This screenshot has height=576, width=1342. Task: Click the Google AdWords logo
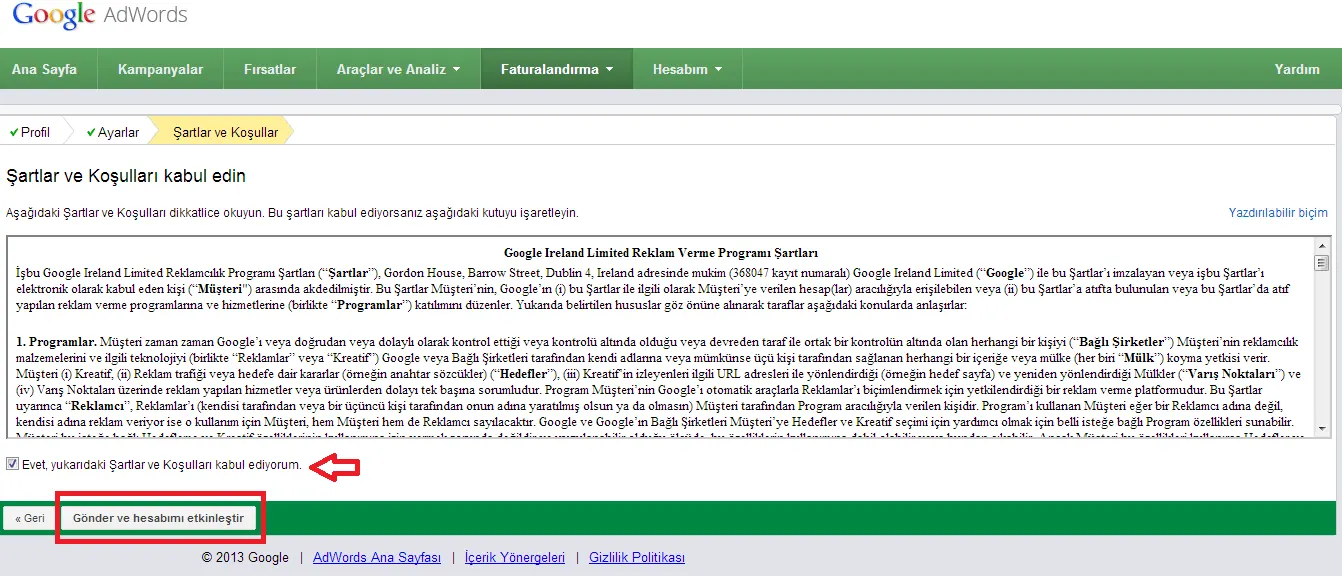click(99, 17)
